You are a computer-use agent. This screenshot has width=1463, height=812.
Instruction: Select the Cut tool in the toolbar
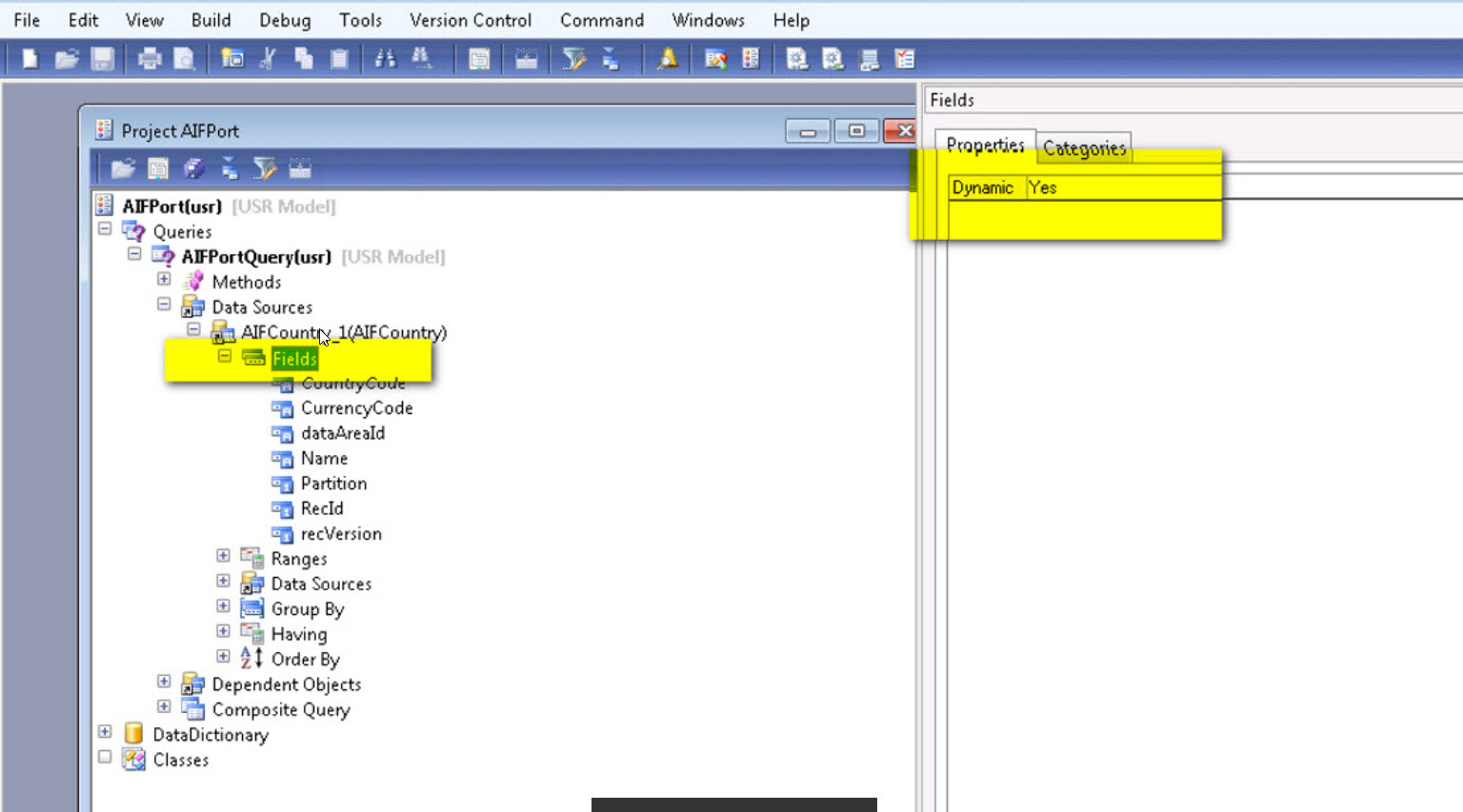(x=268, y=59)
